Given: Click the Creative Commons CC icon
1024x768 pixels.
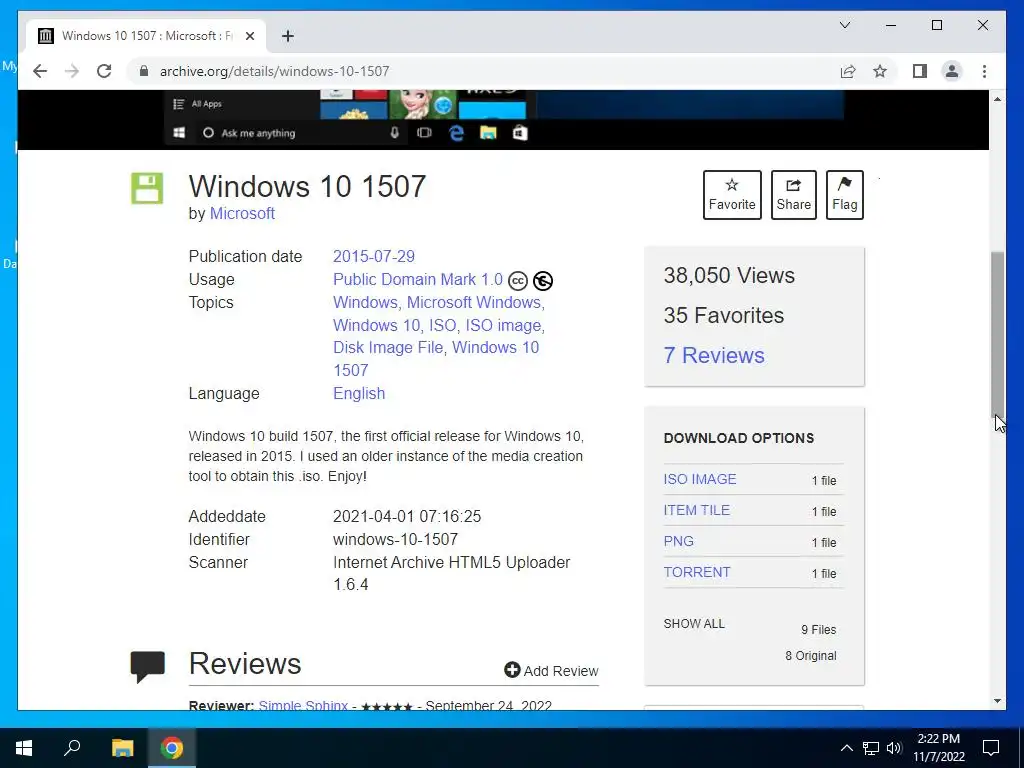Looking at the screenshot, I should (518, 281).
